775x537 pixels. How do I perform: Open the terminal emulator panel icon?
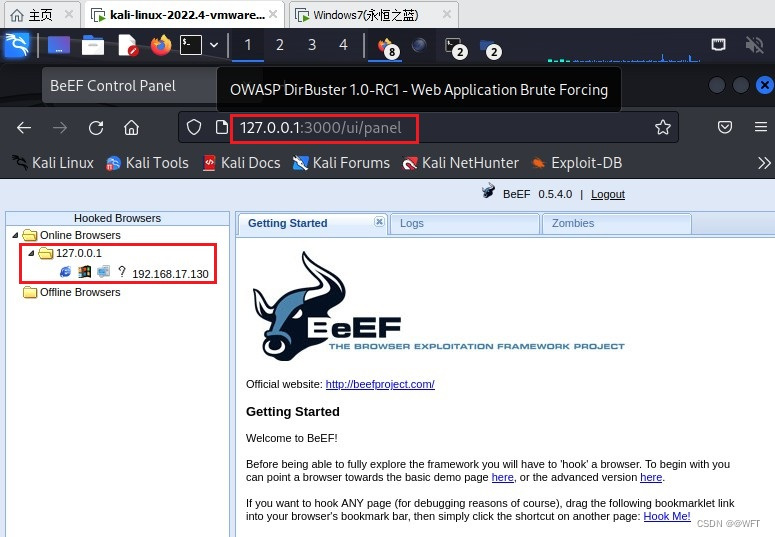pyautogui.click(x=191, y=45)
